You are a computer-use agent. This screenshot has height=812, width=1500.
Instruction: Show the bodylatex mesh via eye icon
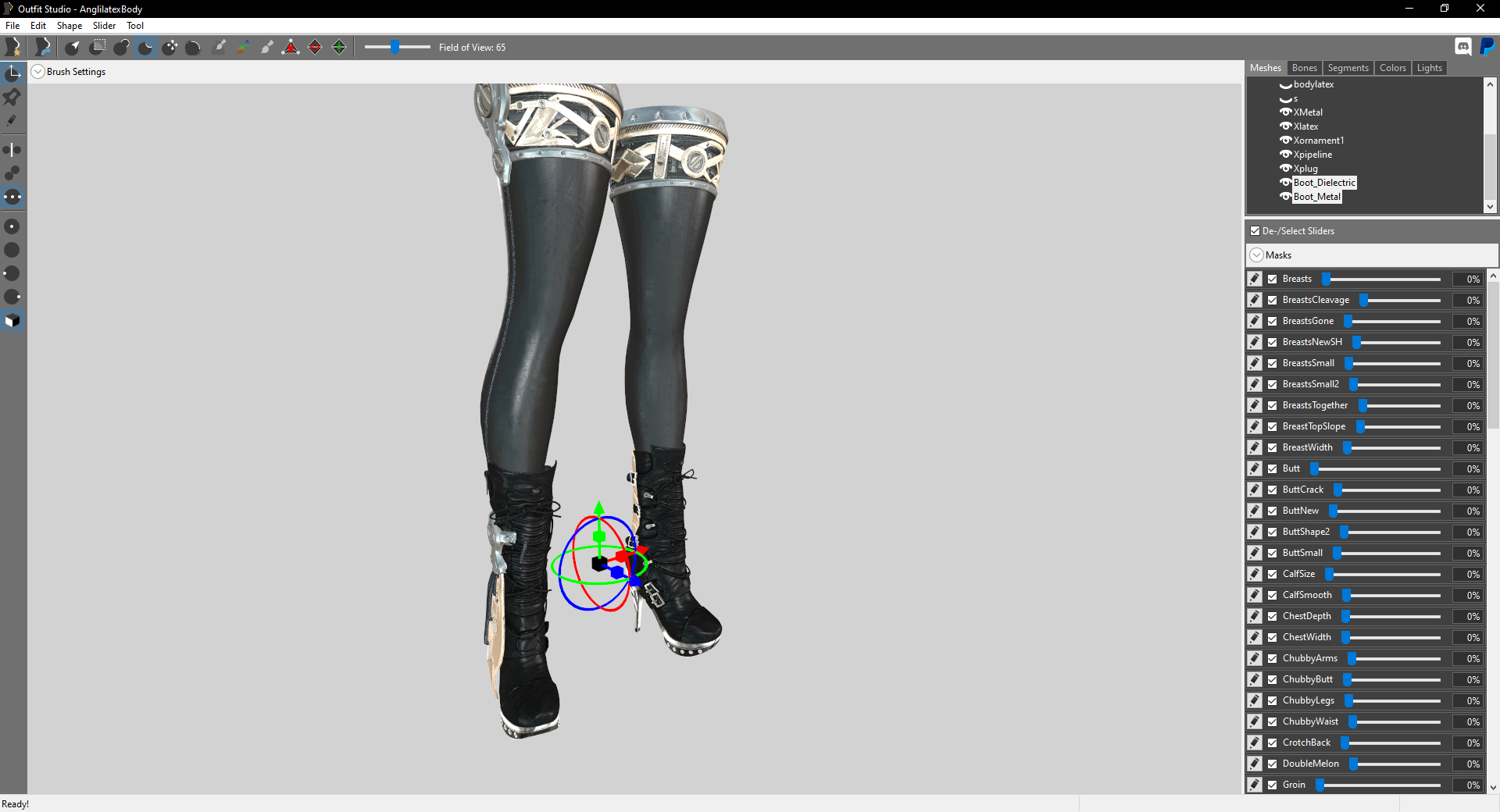coord(1285,84)
